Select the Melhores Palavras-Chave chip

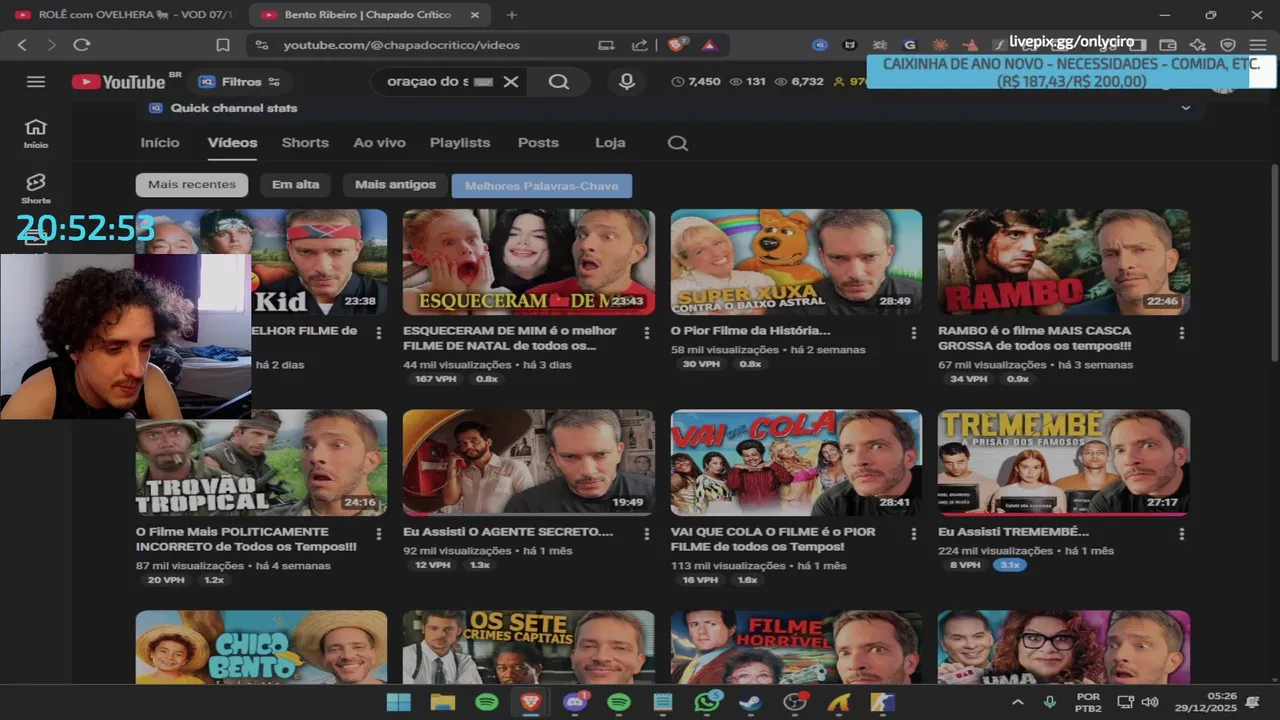(541, 186)
